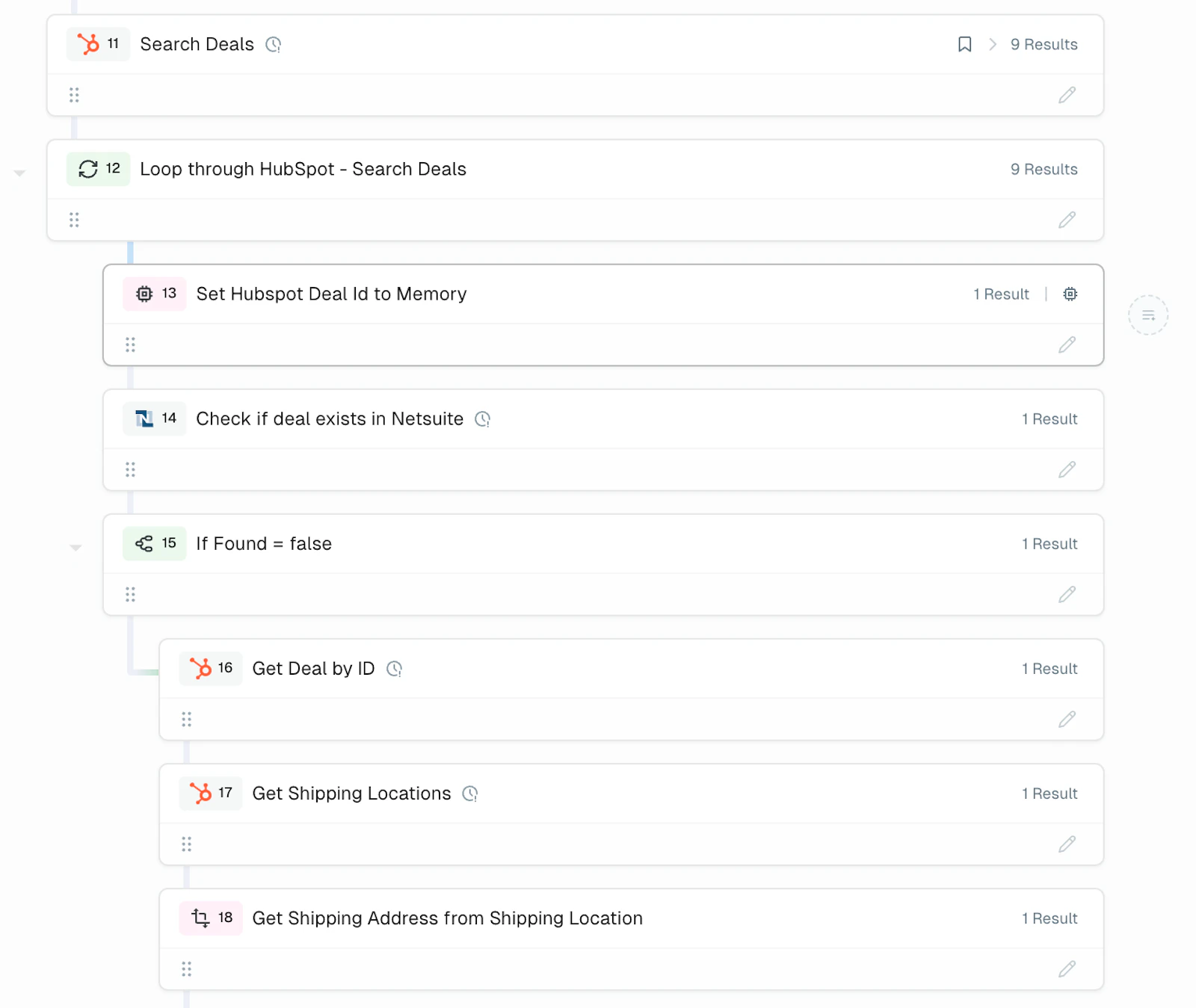The image size is (1196, 1008).
Task: Grab the drag handle of step 15
Action: 130,594
